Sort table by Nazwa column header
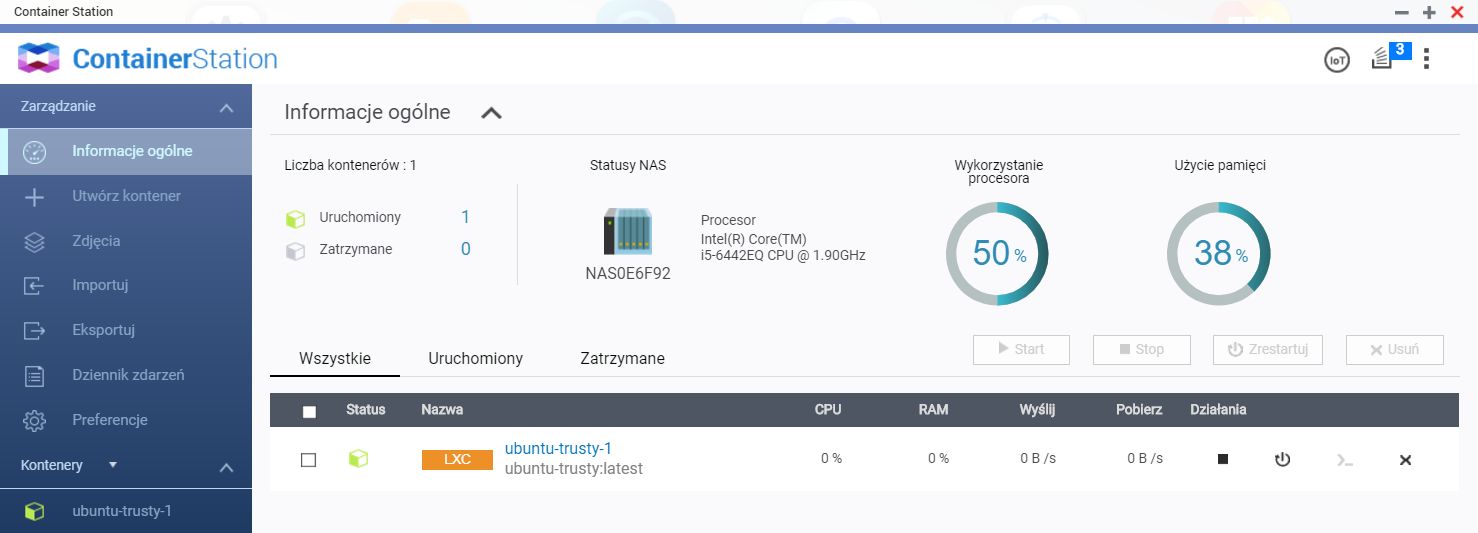Screen dimensions: 1478x533 442,410
